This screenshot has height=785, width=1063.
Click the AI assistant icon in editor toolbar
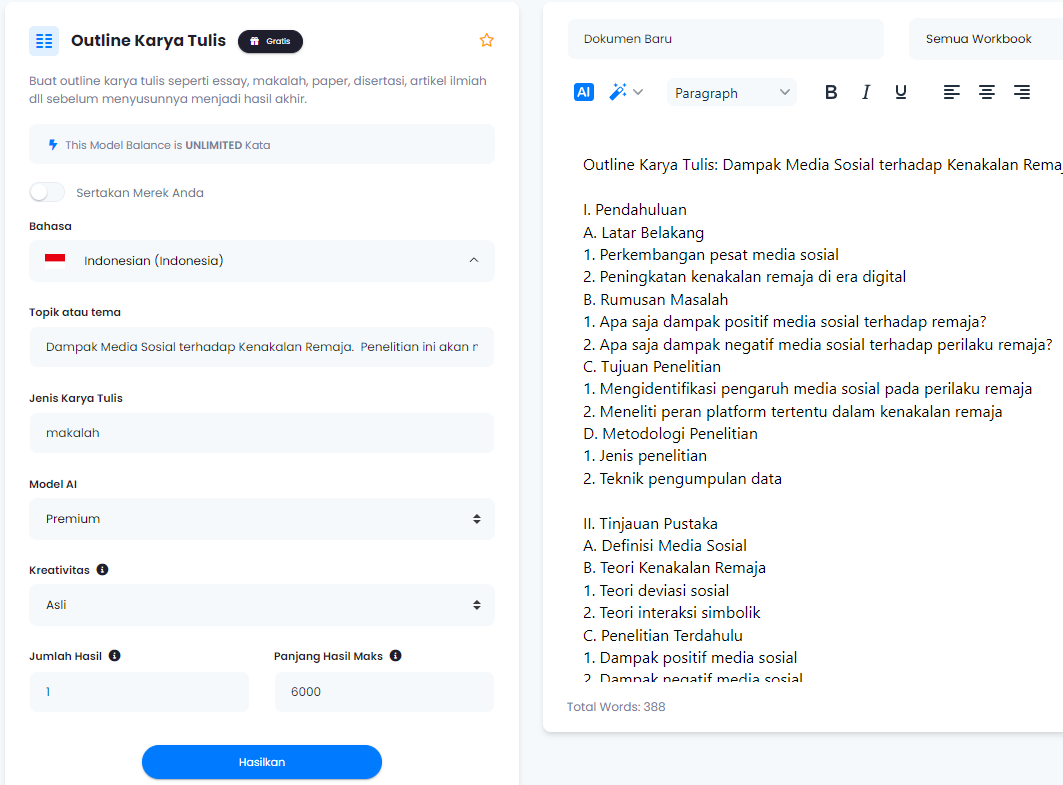[583, 91]
